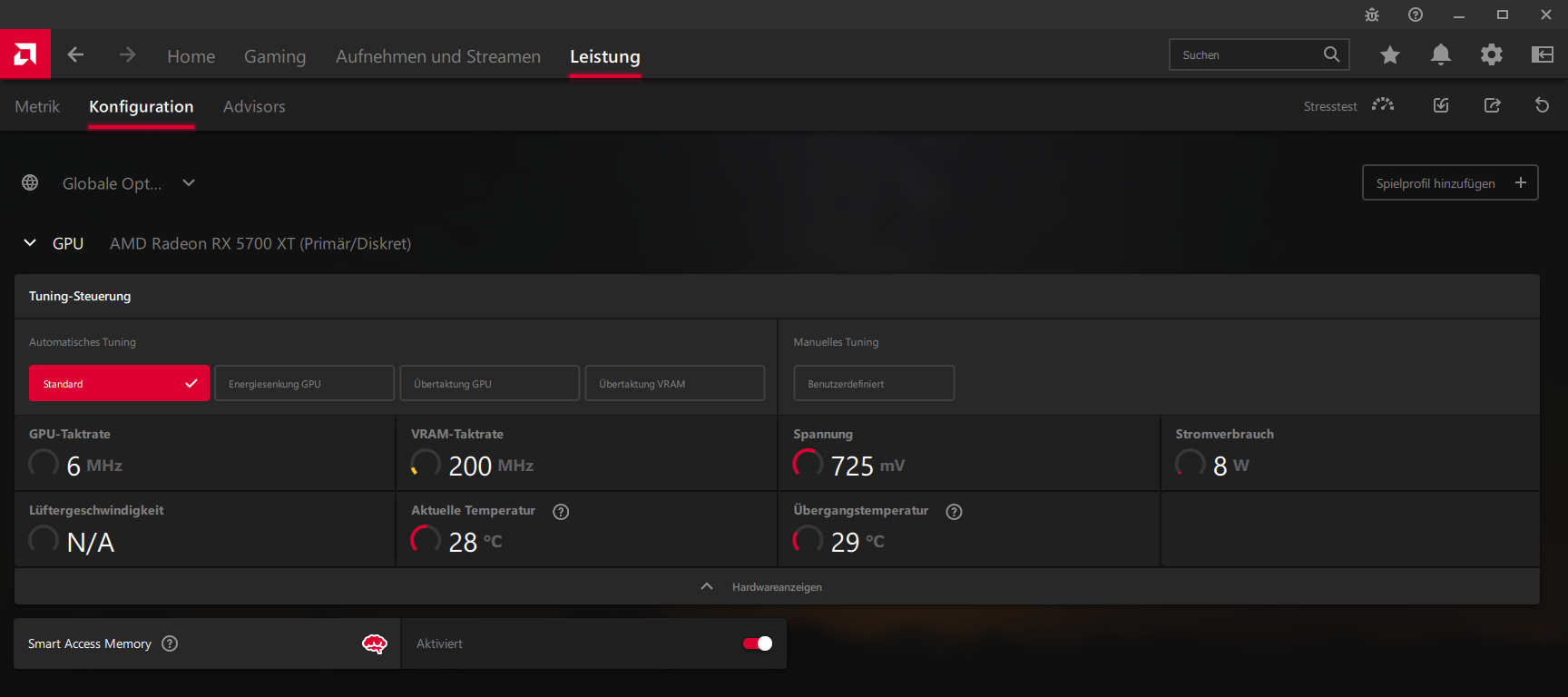Click the Lüftergeschwindigkeit N/A value

91,542
